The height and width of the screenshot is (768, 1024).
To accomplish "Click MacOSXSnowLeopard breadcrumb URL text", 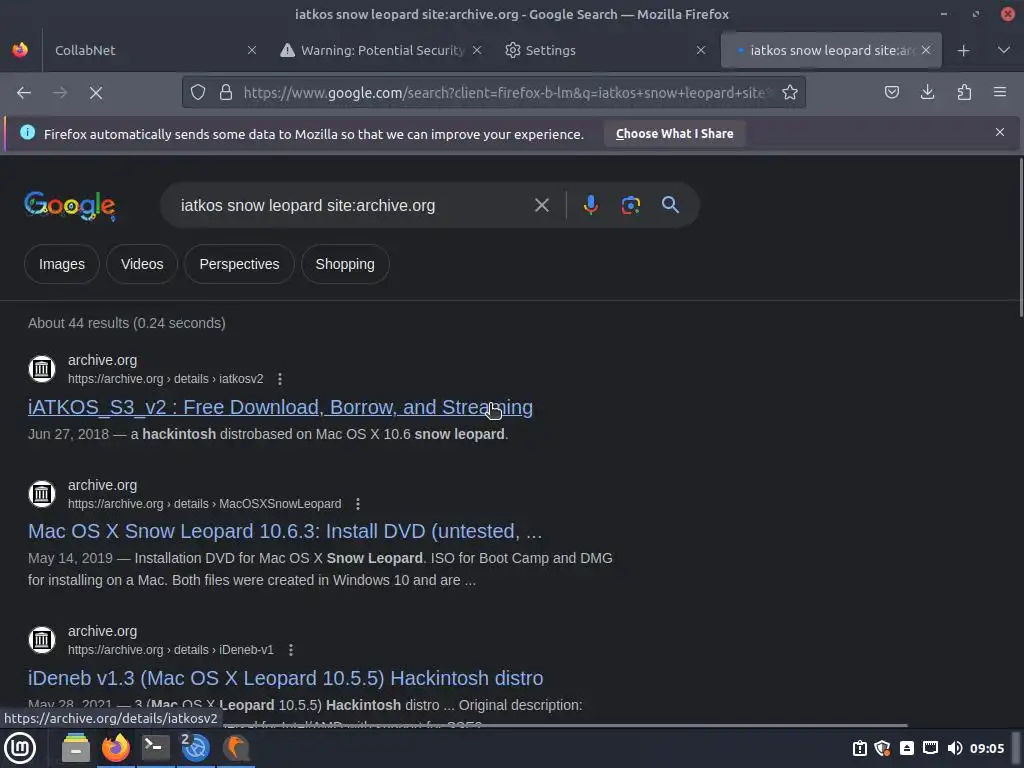I will click(204, 504).
